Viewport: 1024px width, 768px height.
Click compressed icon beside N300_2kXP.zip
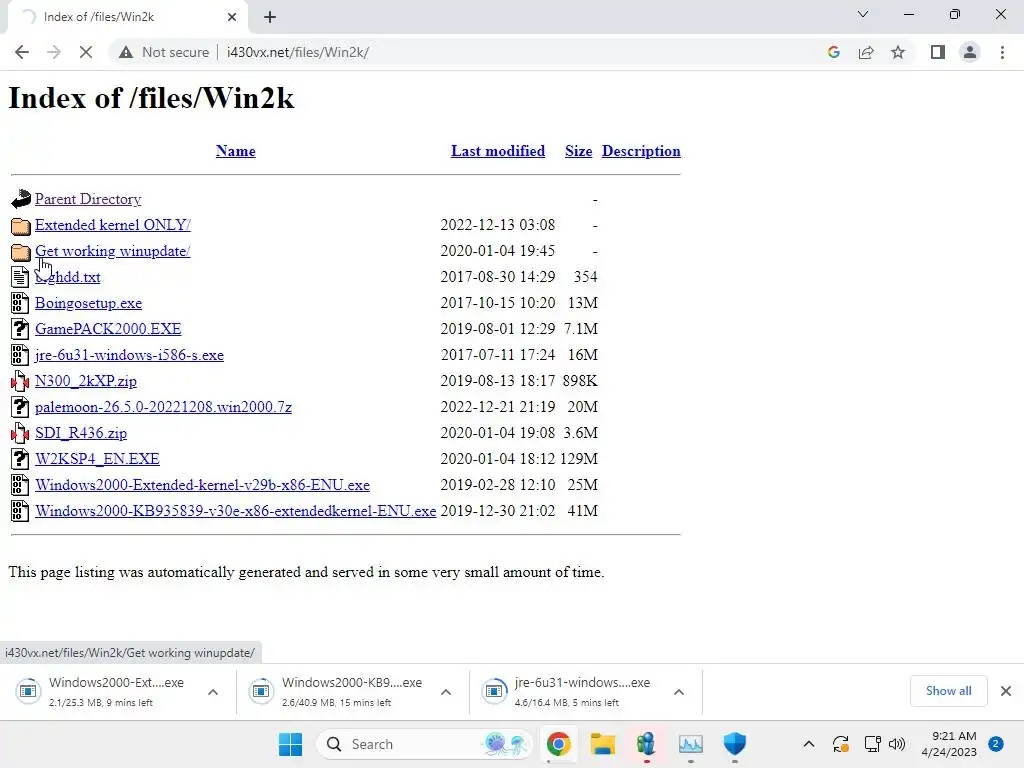click(x=20, y=381)
